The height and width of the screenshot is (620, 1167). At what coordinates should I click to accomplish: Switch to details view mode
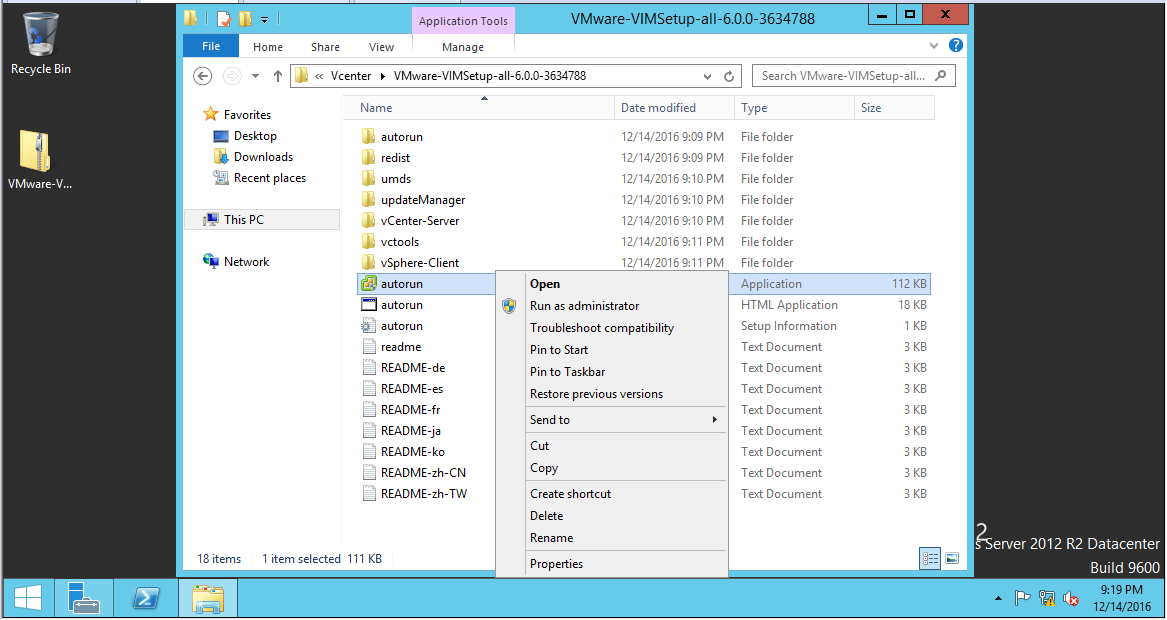930,558
